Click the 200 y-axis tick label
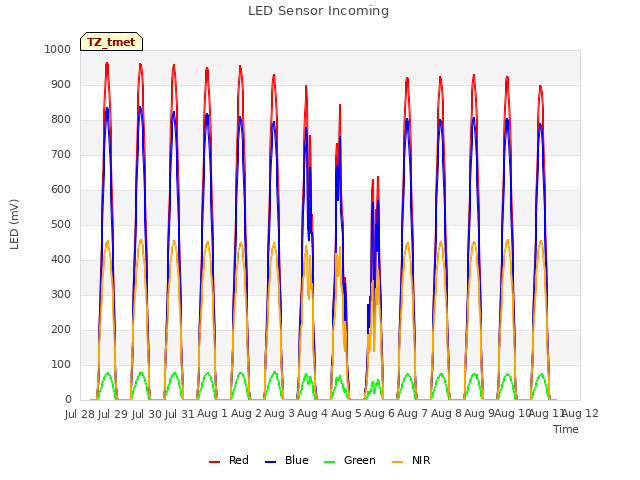640x480 pixels. 61,329
